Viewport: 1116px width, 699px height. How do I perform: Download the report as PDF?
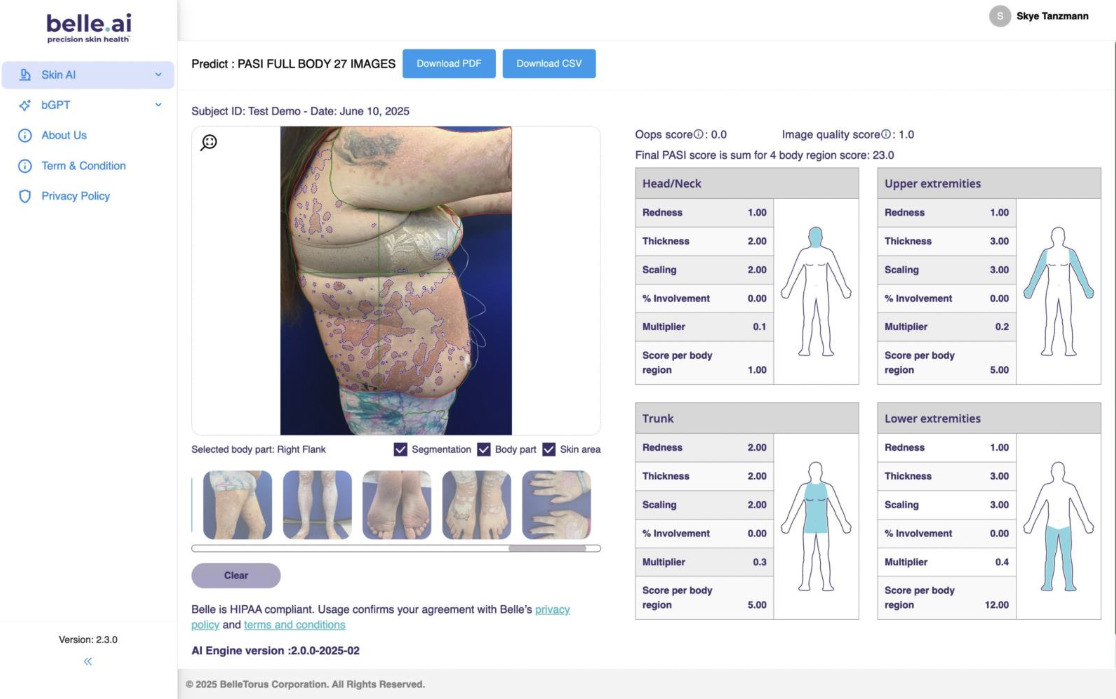pos(449,63)
